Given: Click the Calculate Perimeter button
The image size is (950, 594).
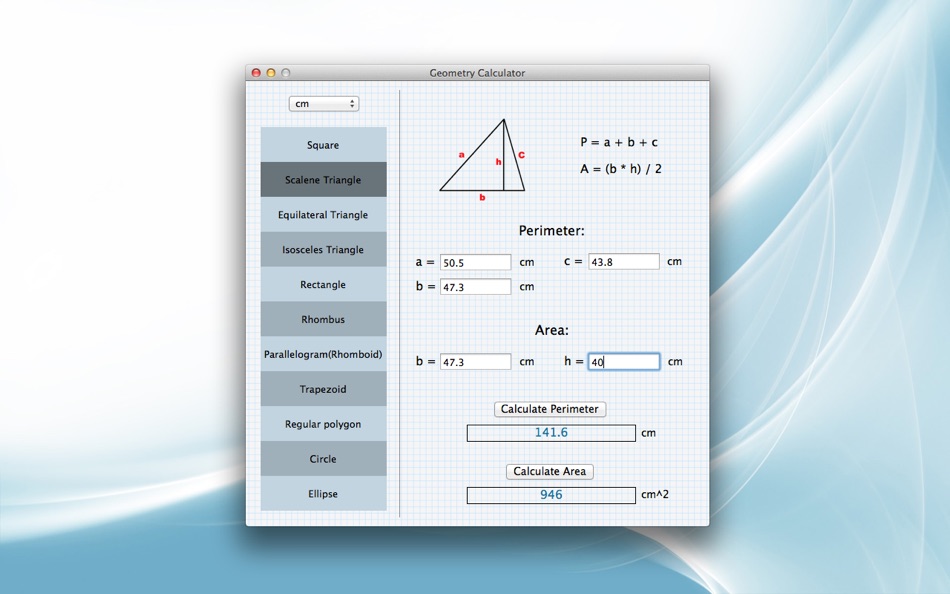Looking at the screenshot, I should 550,409.
